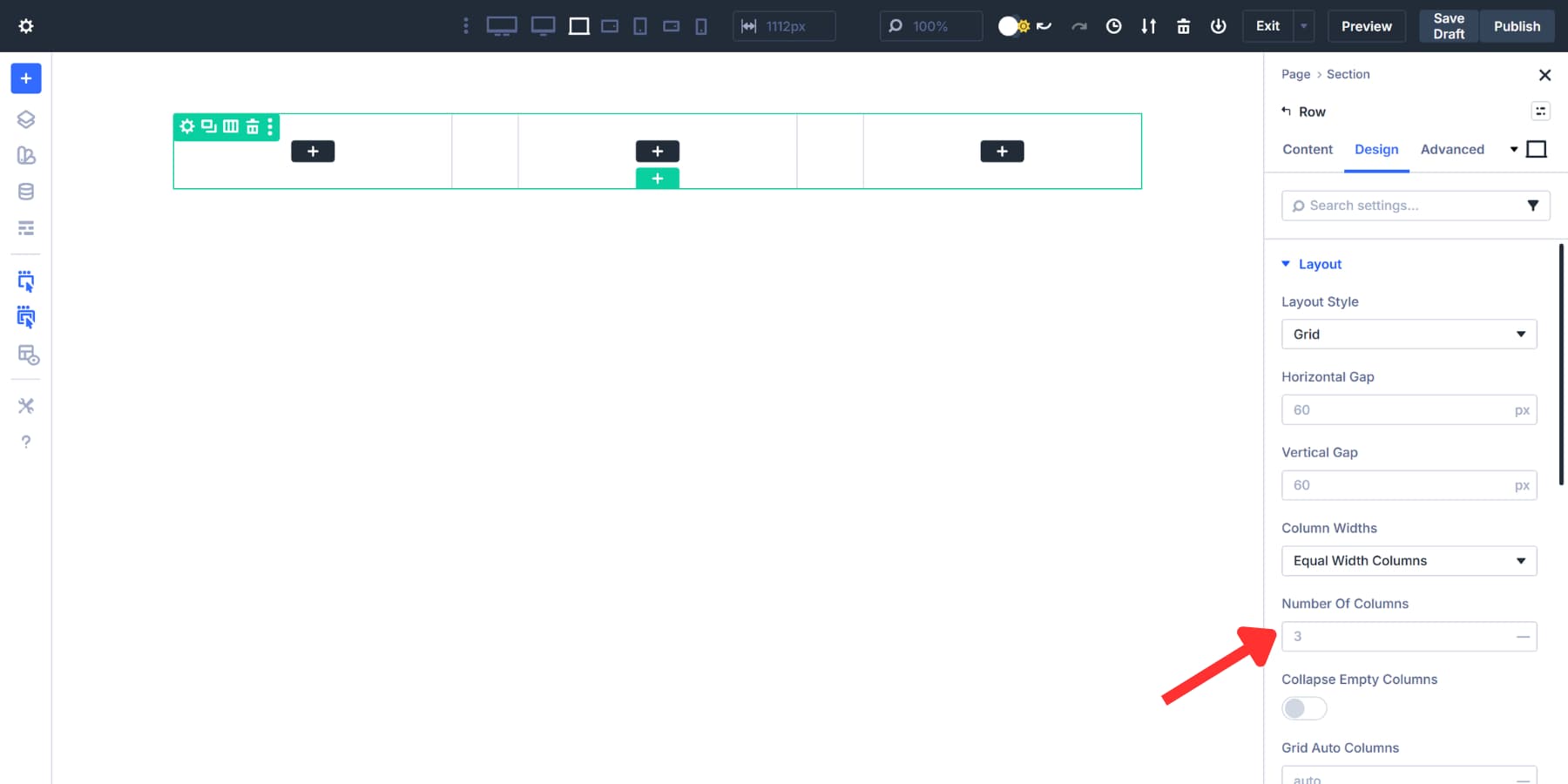Viewport: 1568px width, 784px height.
Task: Enable Collapse Empty Columns
Action: (1304, 708)
